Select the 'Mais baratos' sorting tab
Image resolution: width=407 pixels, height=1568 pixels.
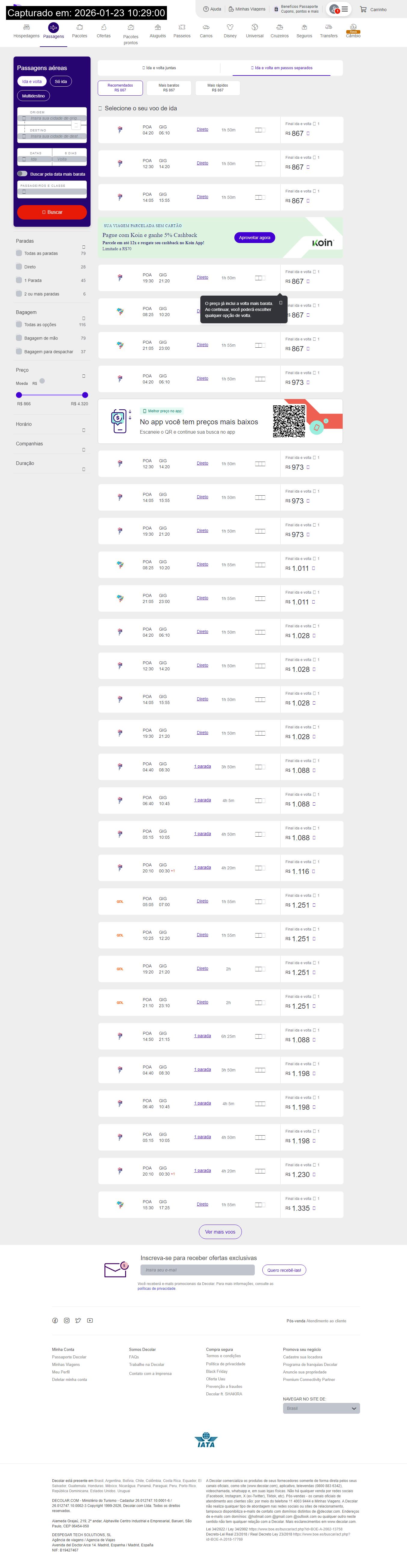[x=169, y=88]
